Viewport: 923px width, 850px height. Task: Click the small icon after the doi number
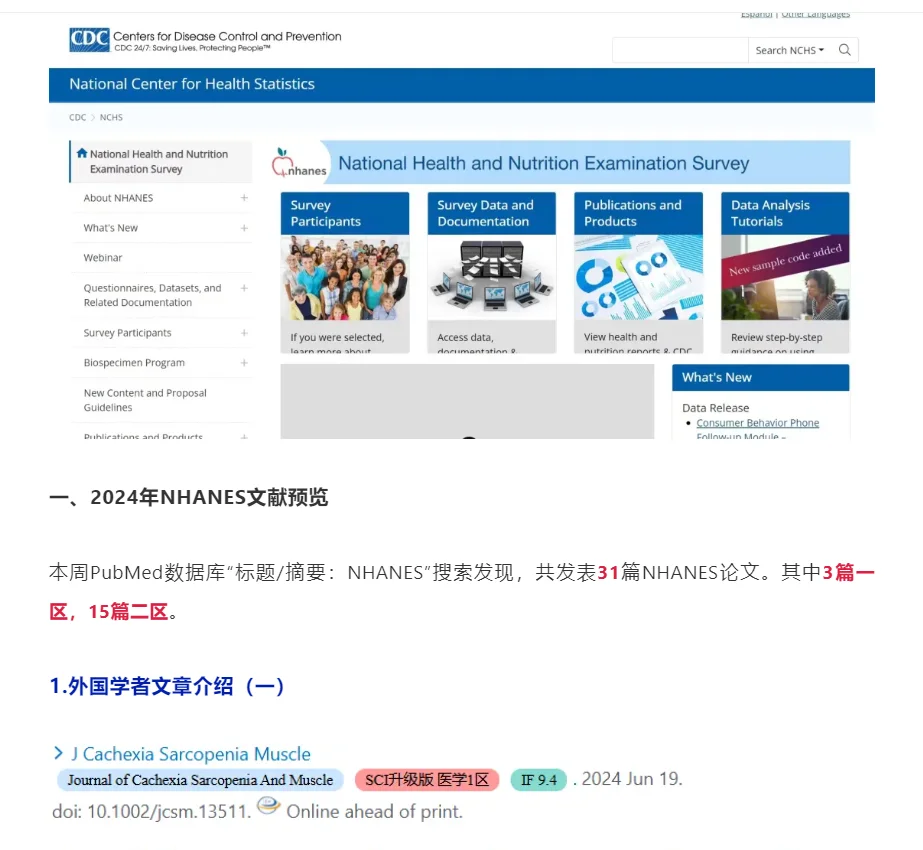tap(268, 805)
